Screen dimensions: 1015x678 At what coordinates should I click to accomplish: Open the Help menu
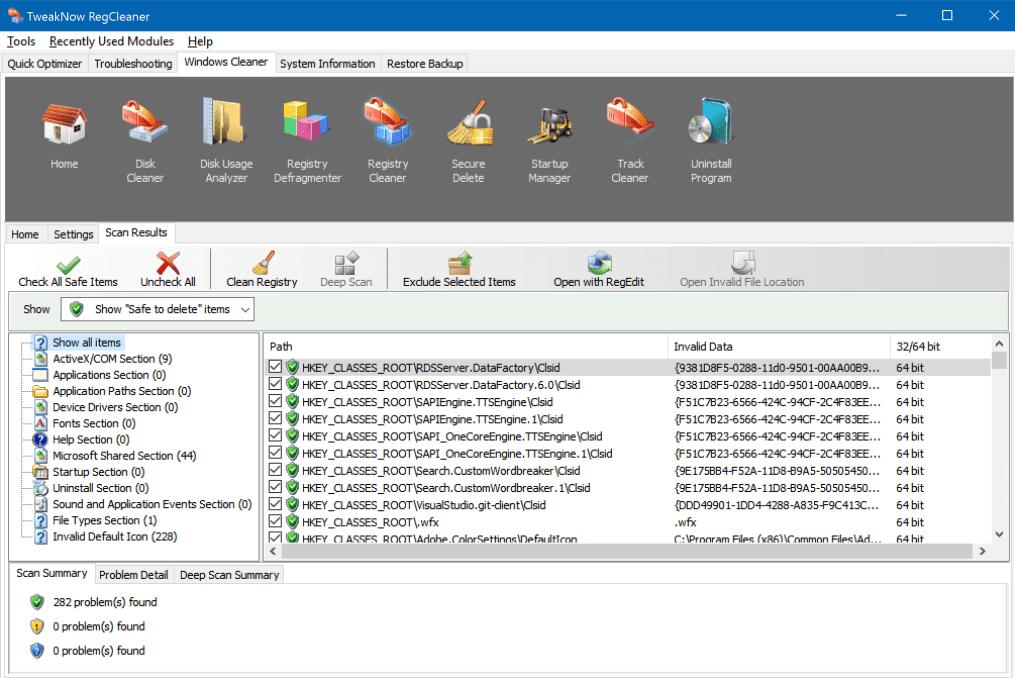(200, 41)
